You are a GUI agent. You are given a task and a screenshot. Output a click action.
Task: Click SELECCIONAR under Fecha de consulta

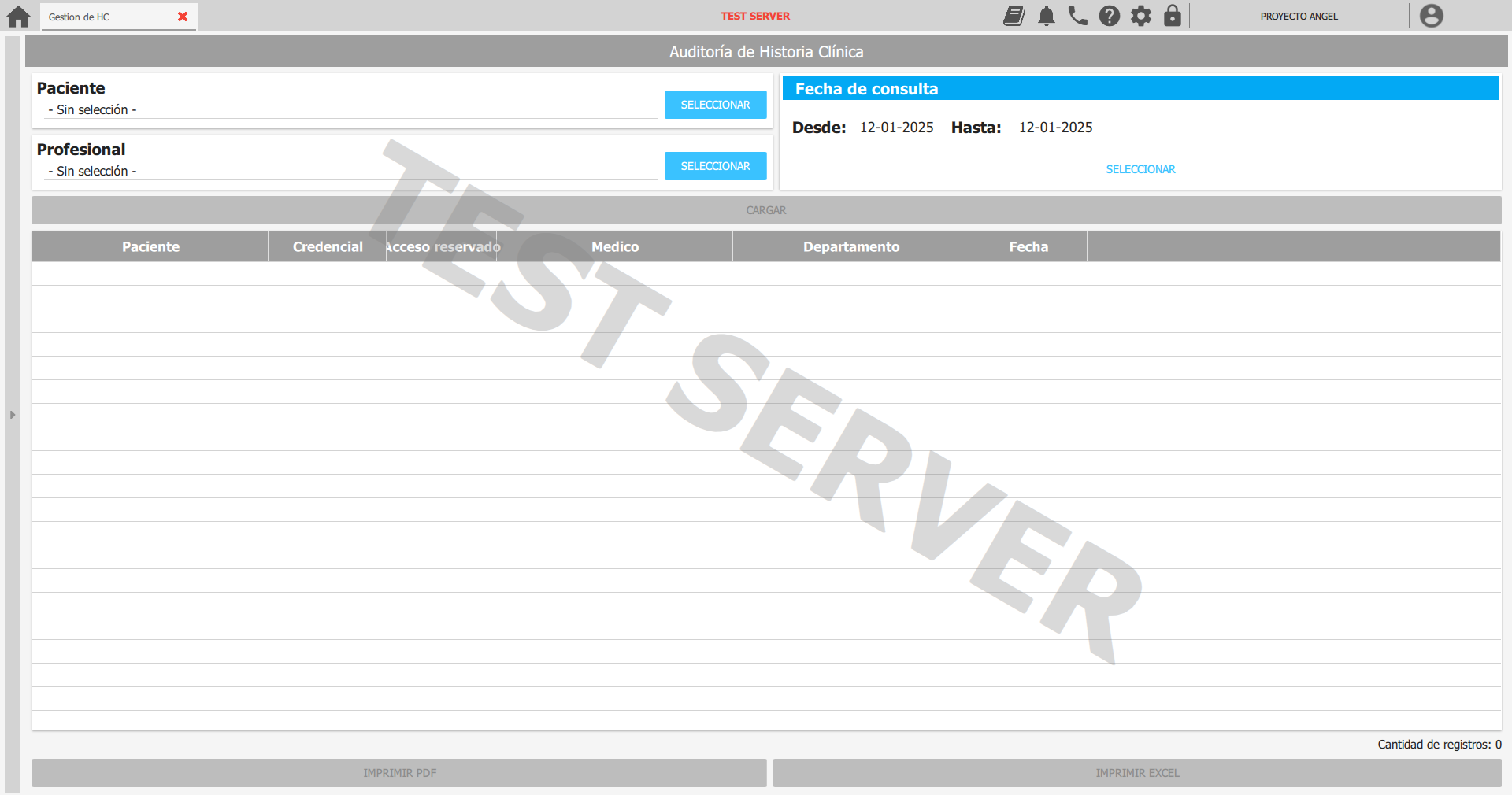(x=1140, y=169)
